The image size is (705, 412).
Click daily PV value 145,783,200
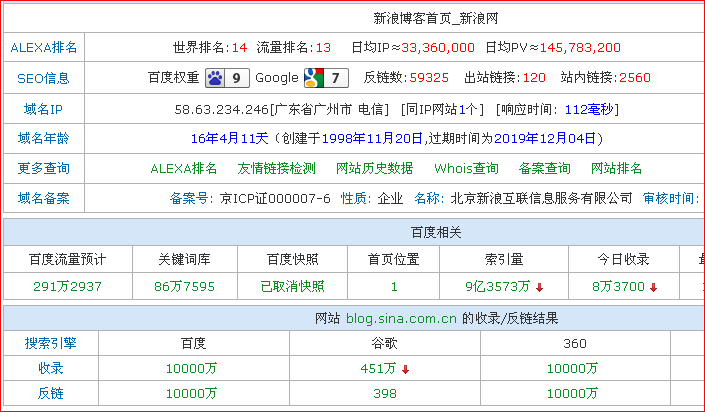coord(580,48)
